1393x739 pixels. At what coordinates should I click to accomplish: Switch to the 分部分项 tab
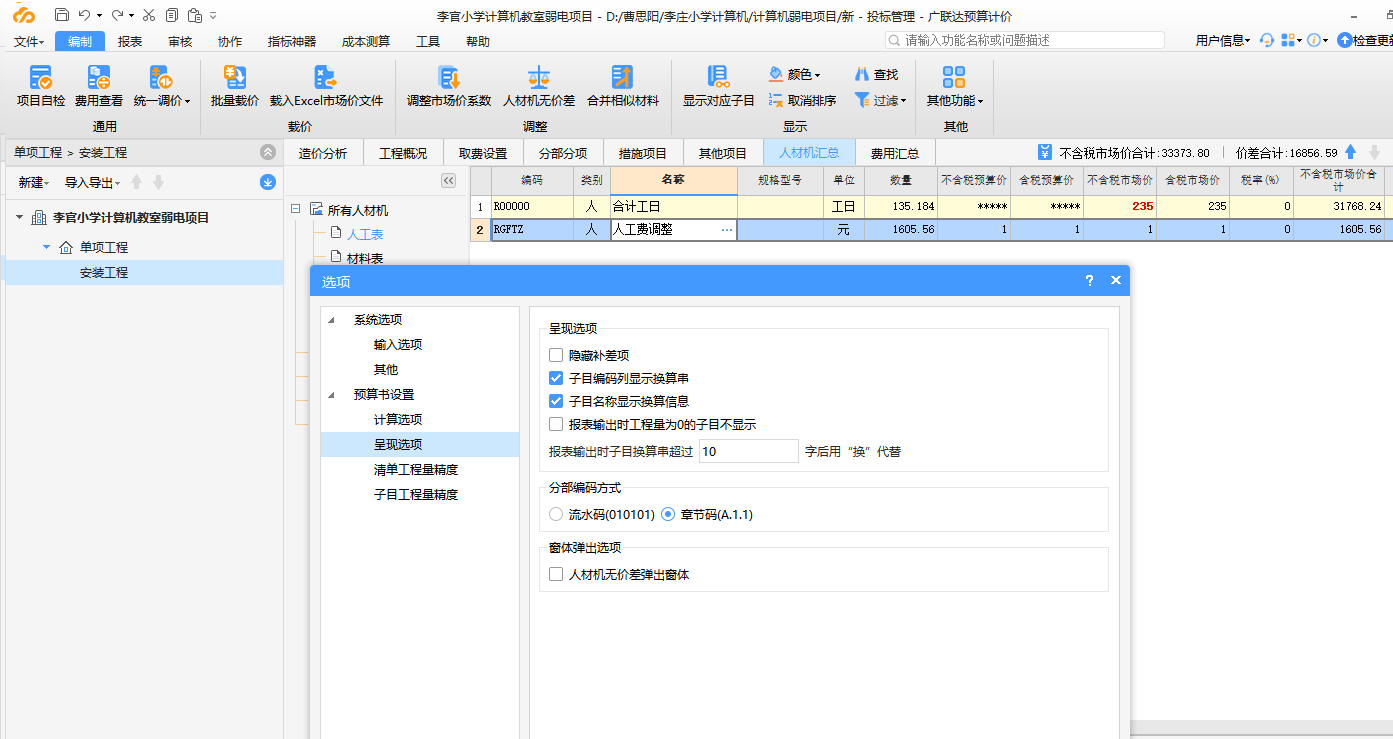[x=563, y=153]
